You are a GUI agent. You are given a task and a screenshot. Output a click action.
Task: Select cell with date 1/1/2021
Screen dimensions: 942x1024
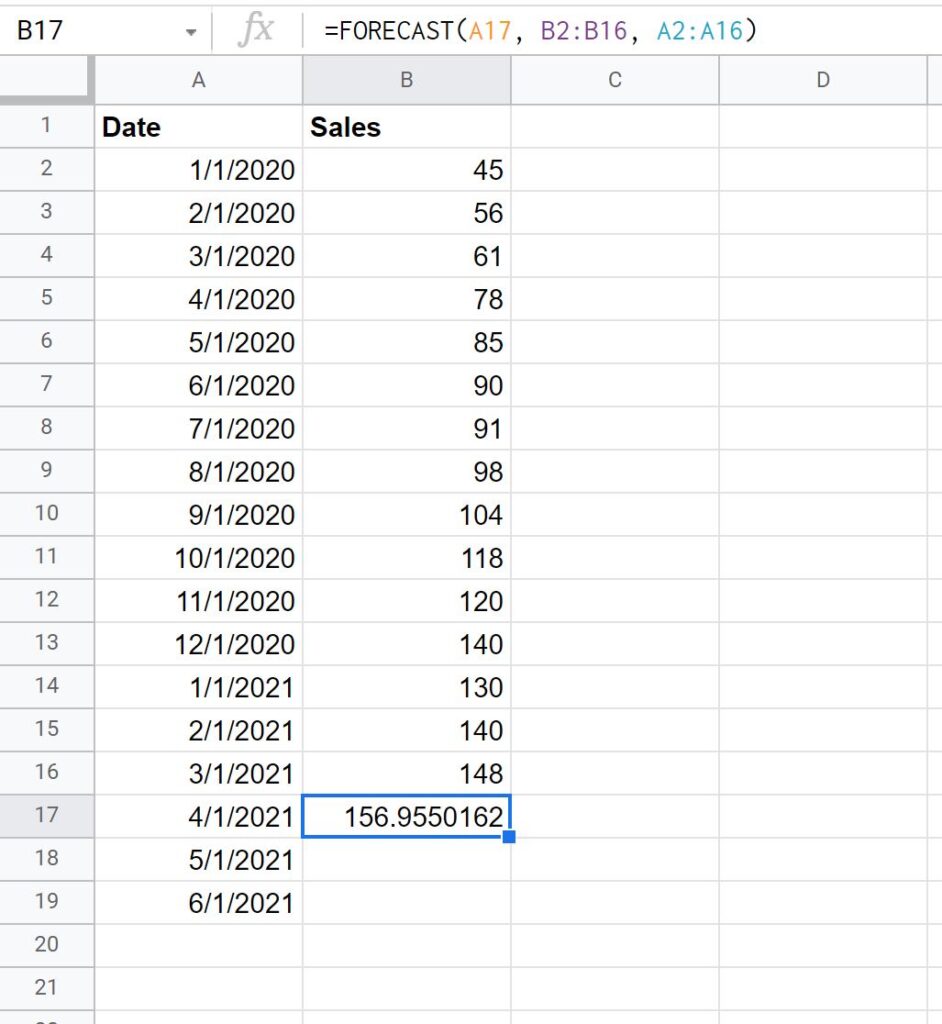click(x=199, y=687)
